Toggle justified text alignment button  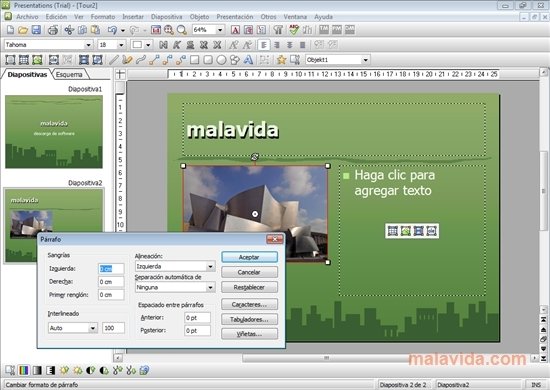[x=303, y=45]
